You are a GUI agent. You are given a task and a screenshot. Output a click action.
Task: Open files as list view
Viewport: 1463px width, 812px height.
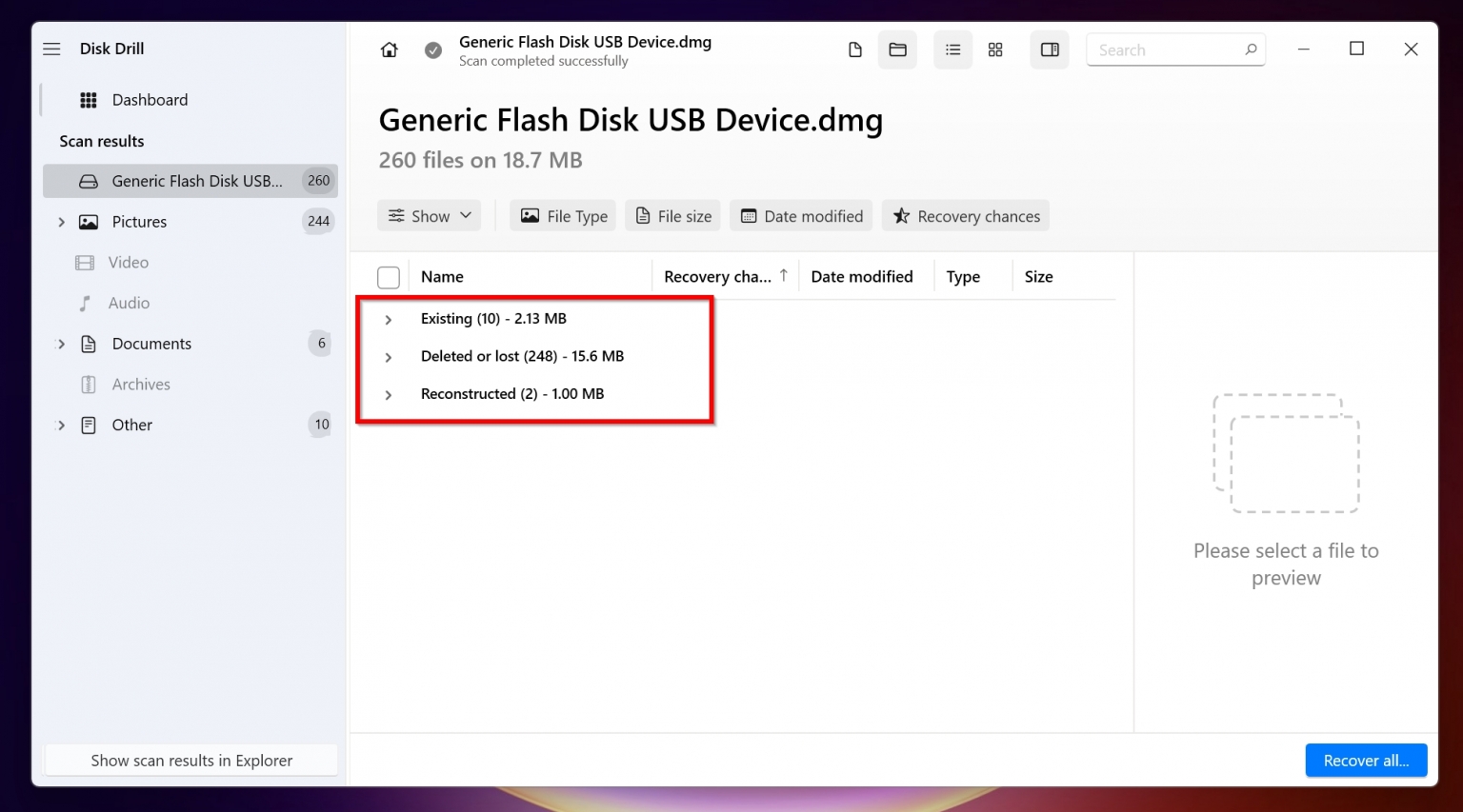click(x=952, y=49)
